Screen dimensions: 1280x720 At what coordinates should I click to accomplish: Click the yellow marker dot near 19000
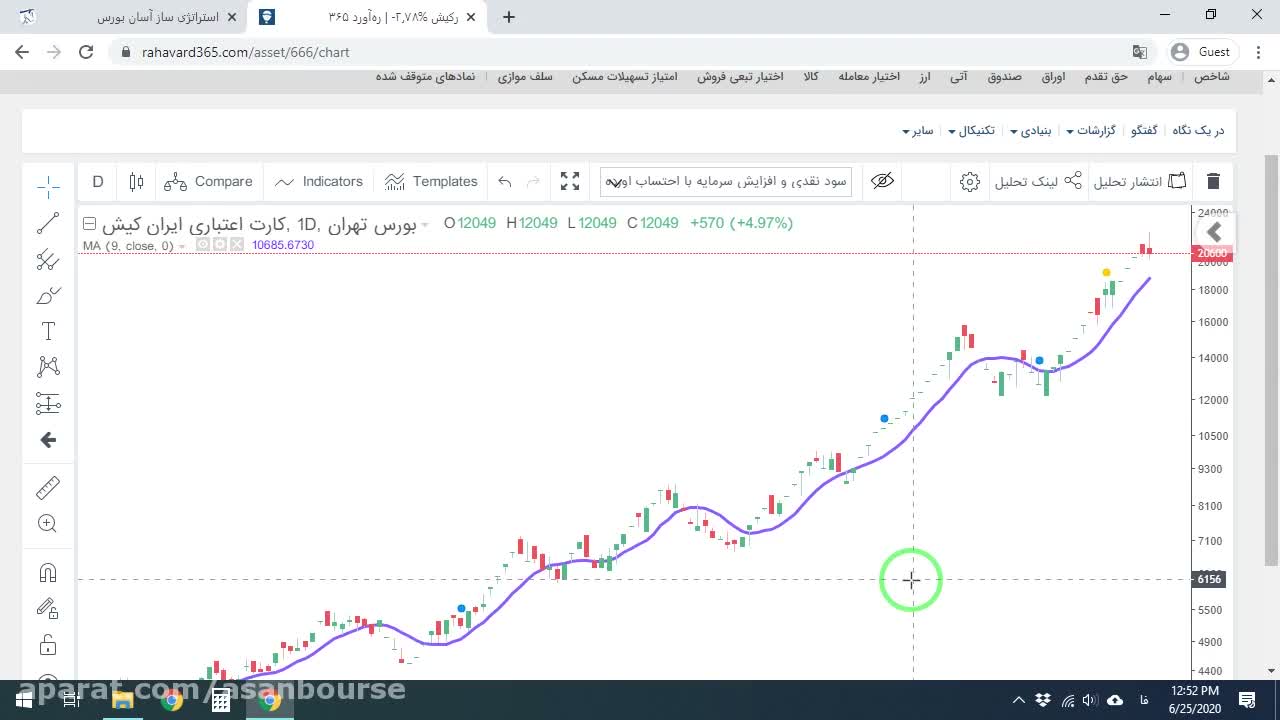(x=1106, y=272)
